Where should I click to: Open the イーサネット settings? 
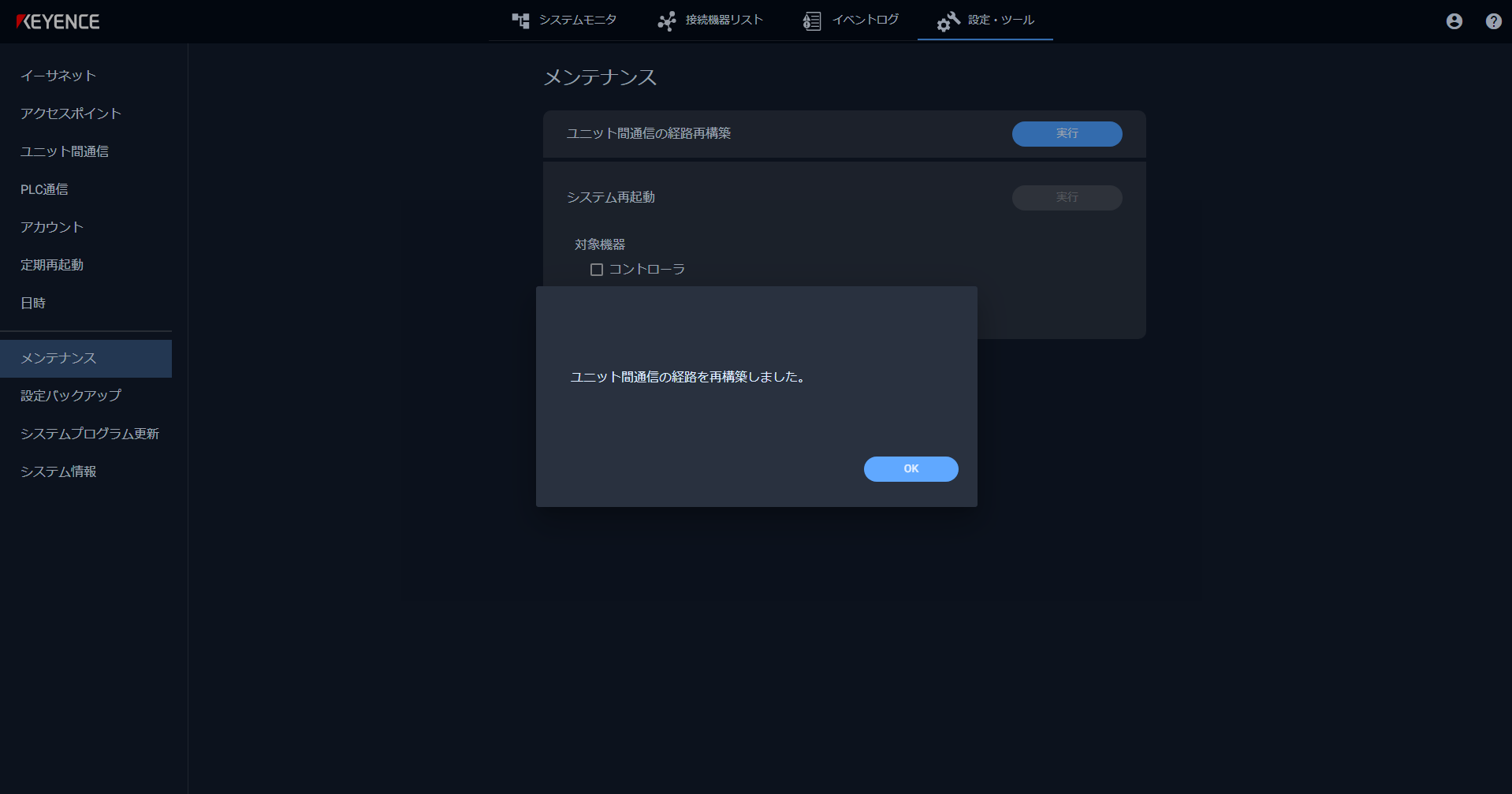coord(58,76)
